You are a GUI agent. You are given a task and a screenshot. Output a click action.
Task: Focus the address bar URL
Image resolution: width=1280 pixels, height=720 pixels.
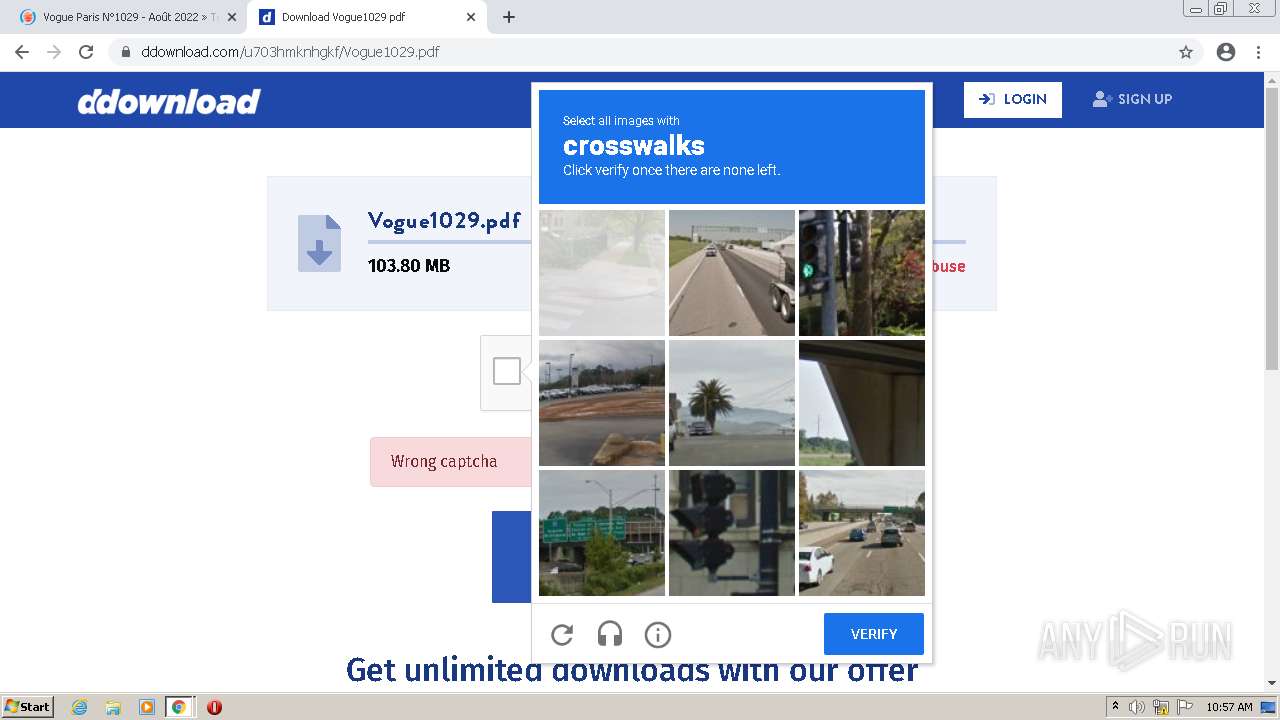pyautogui.click(x=290, y=52)
